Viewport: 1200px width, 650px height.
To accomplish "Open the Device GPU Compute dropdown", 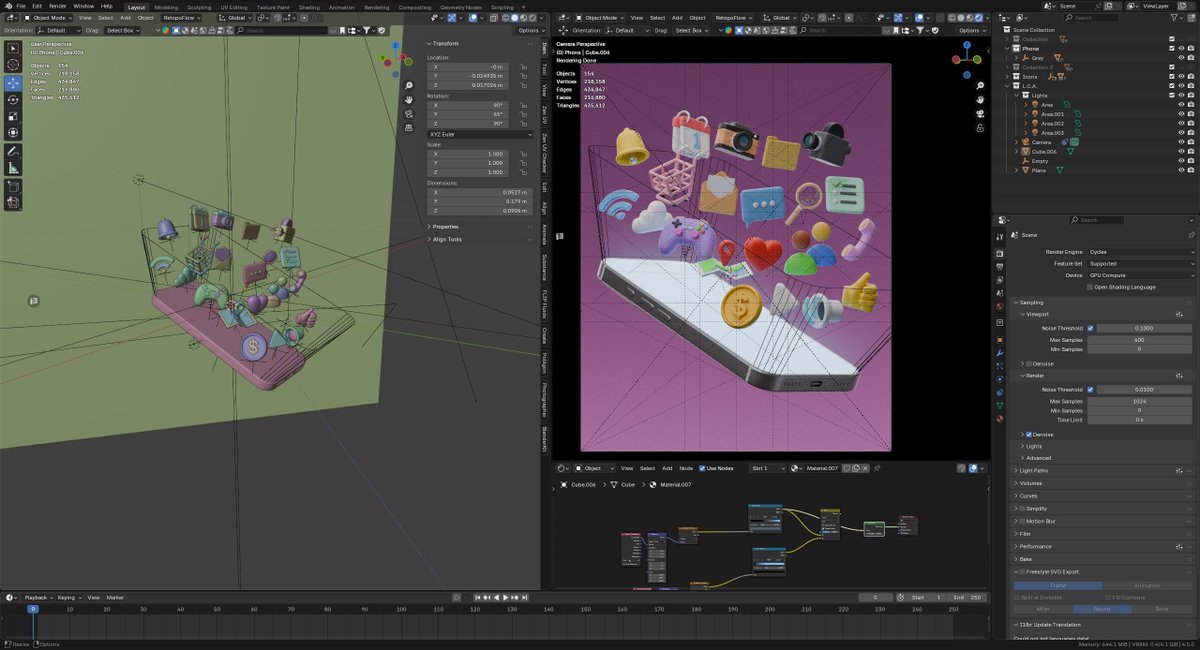I will click(1141, 275).
